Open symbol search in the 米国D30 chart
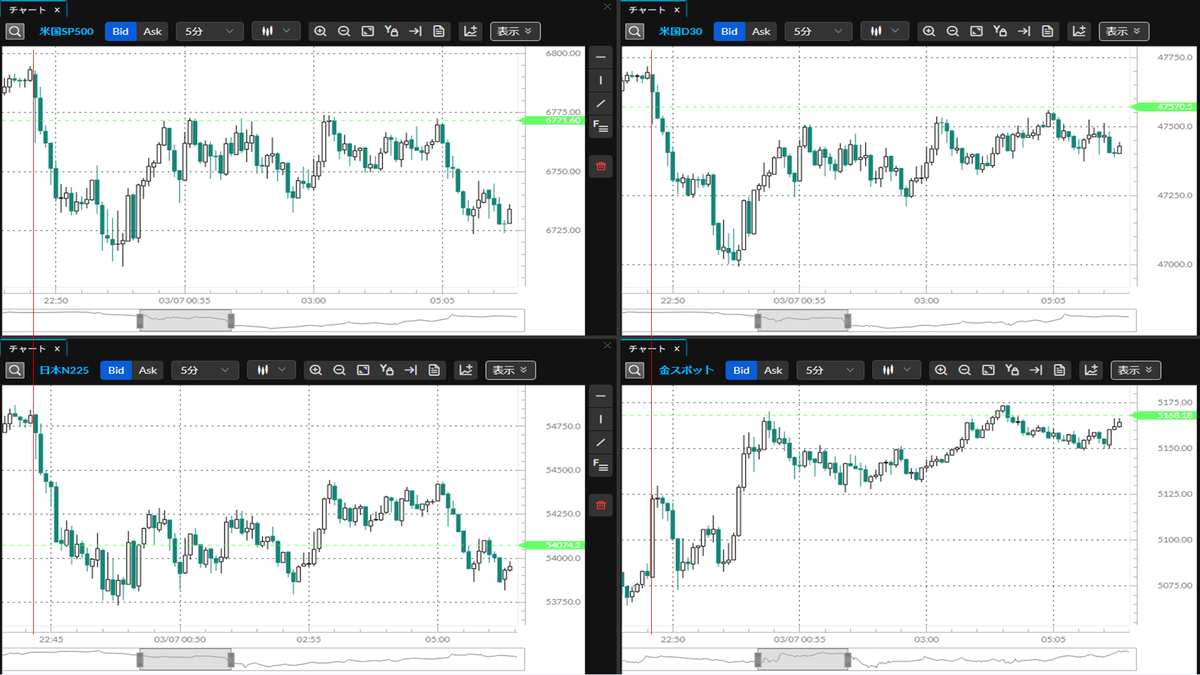1200x675 pixels. 634,31
